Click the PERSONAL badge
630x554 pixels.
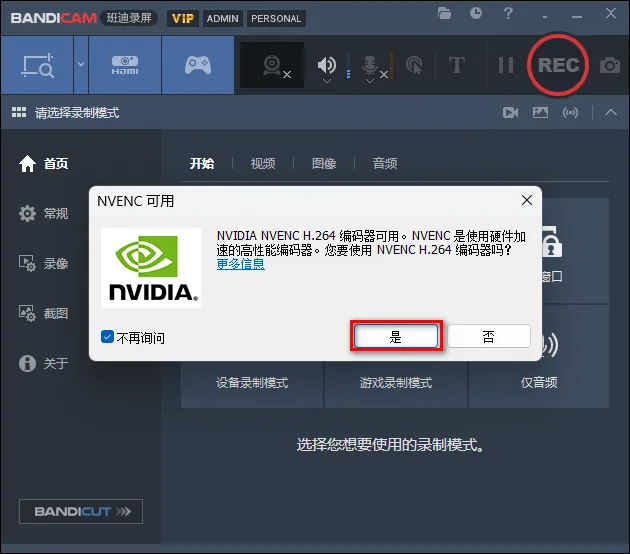tap(276, 18)
